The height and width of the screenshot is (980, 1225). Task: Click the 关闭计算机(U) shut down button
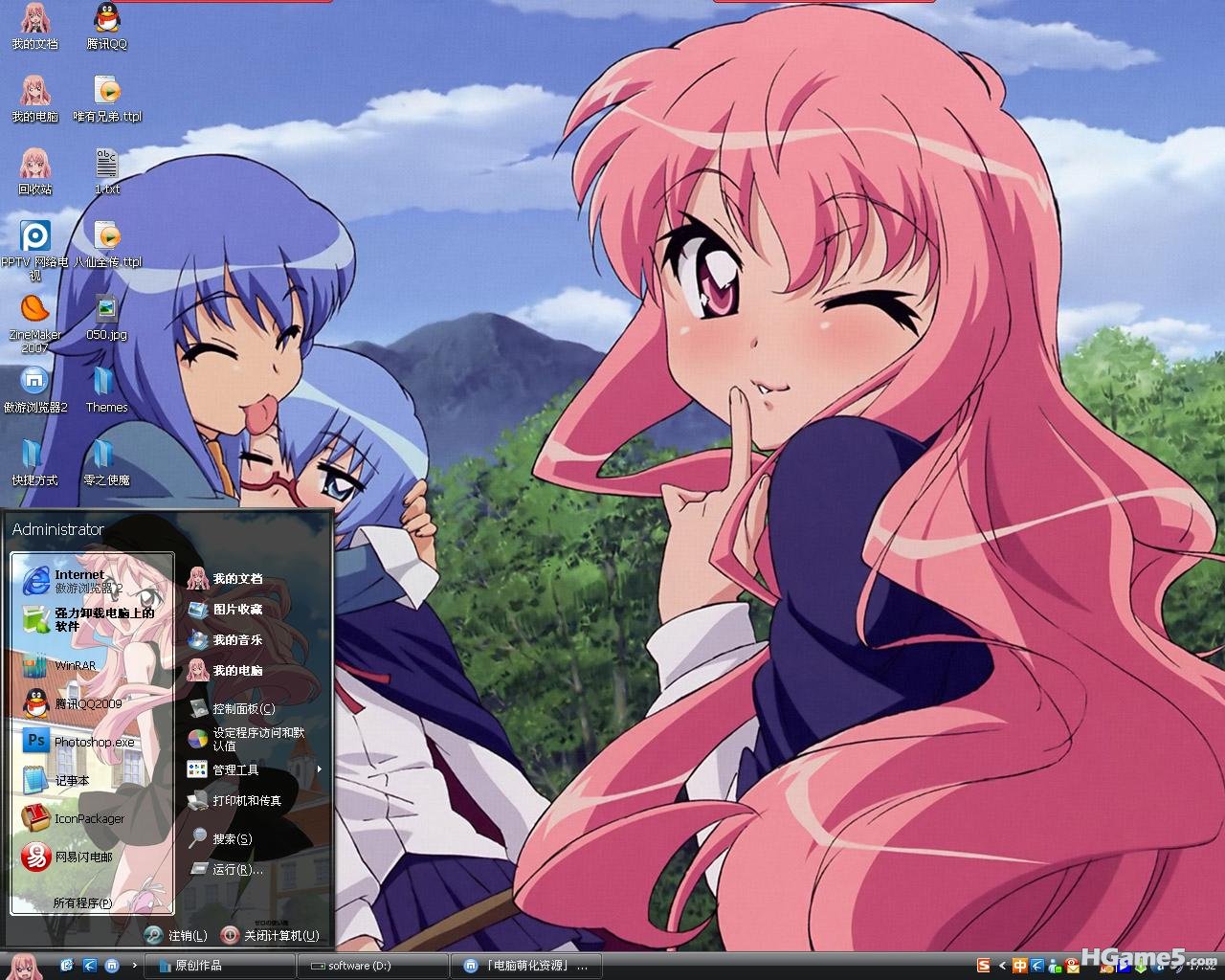coord(271,935)
